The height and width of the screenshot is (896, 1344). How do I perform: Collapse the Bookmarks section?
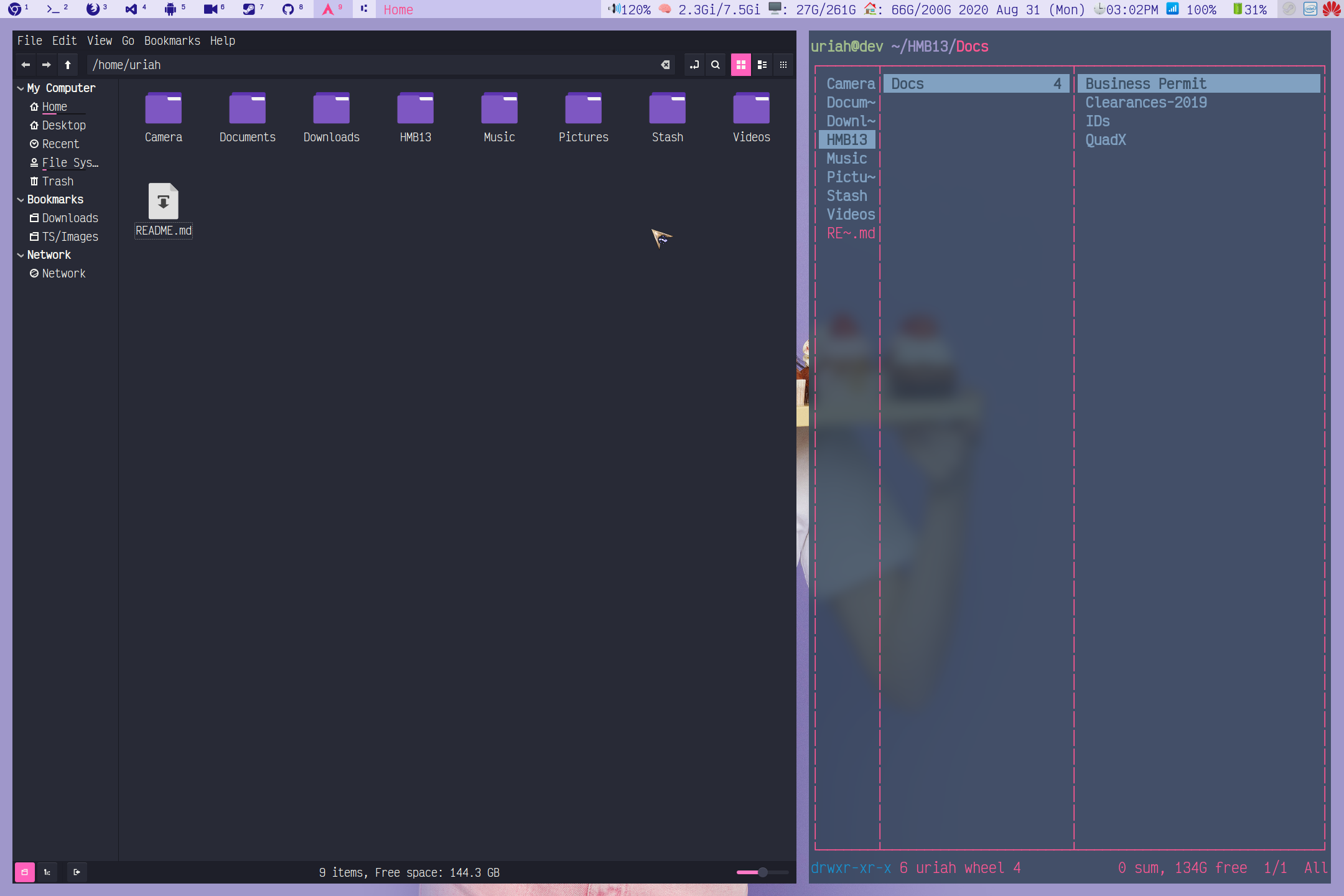[x=21, y=200]
